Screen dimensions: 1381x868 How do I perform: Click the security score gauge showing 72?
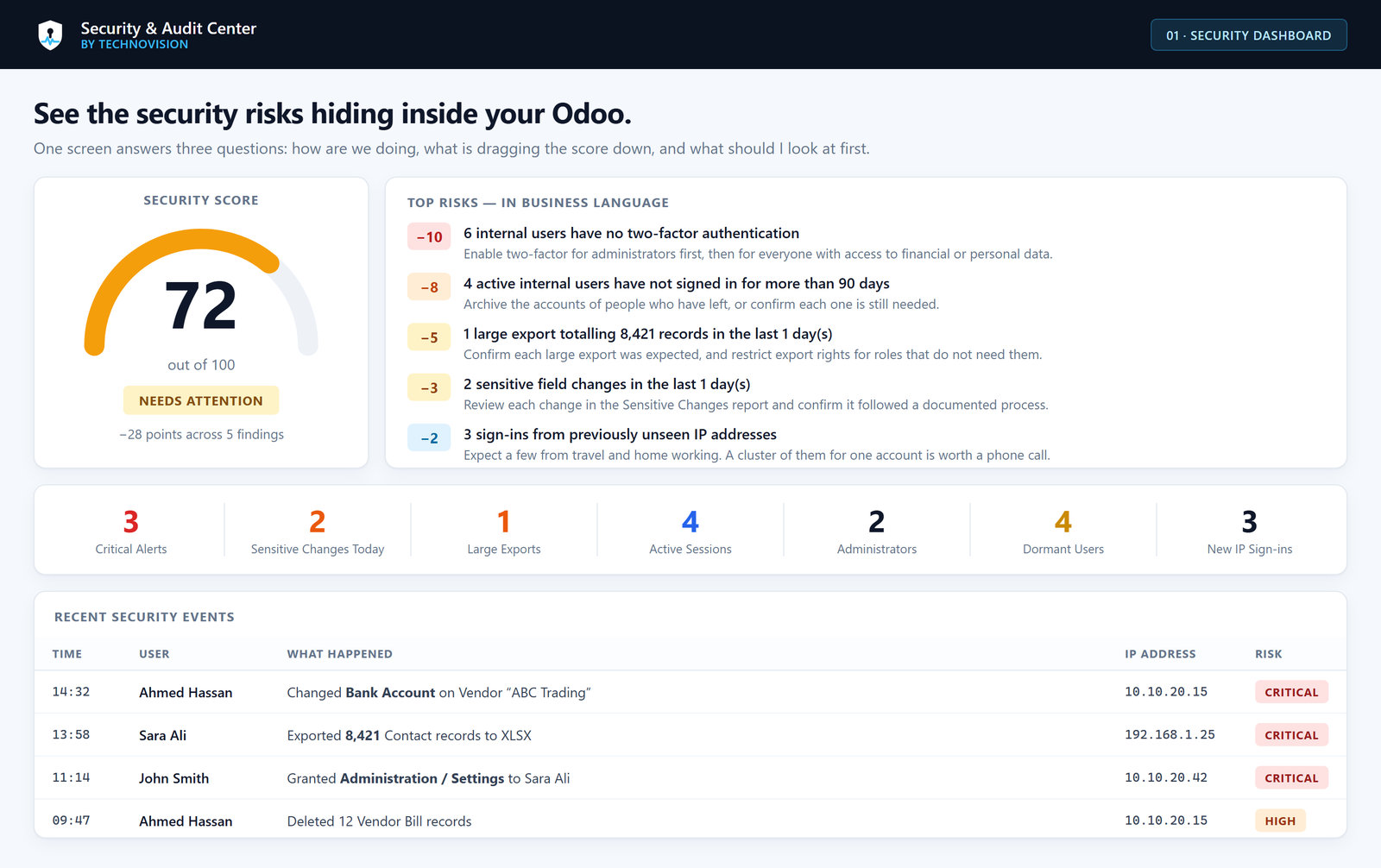[201, 293]
